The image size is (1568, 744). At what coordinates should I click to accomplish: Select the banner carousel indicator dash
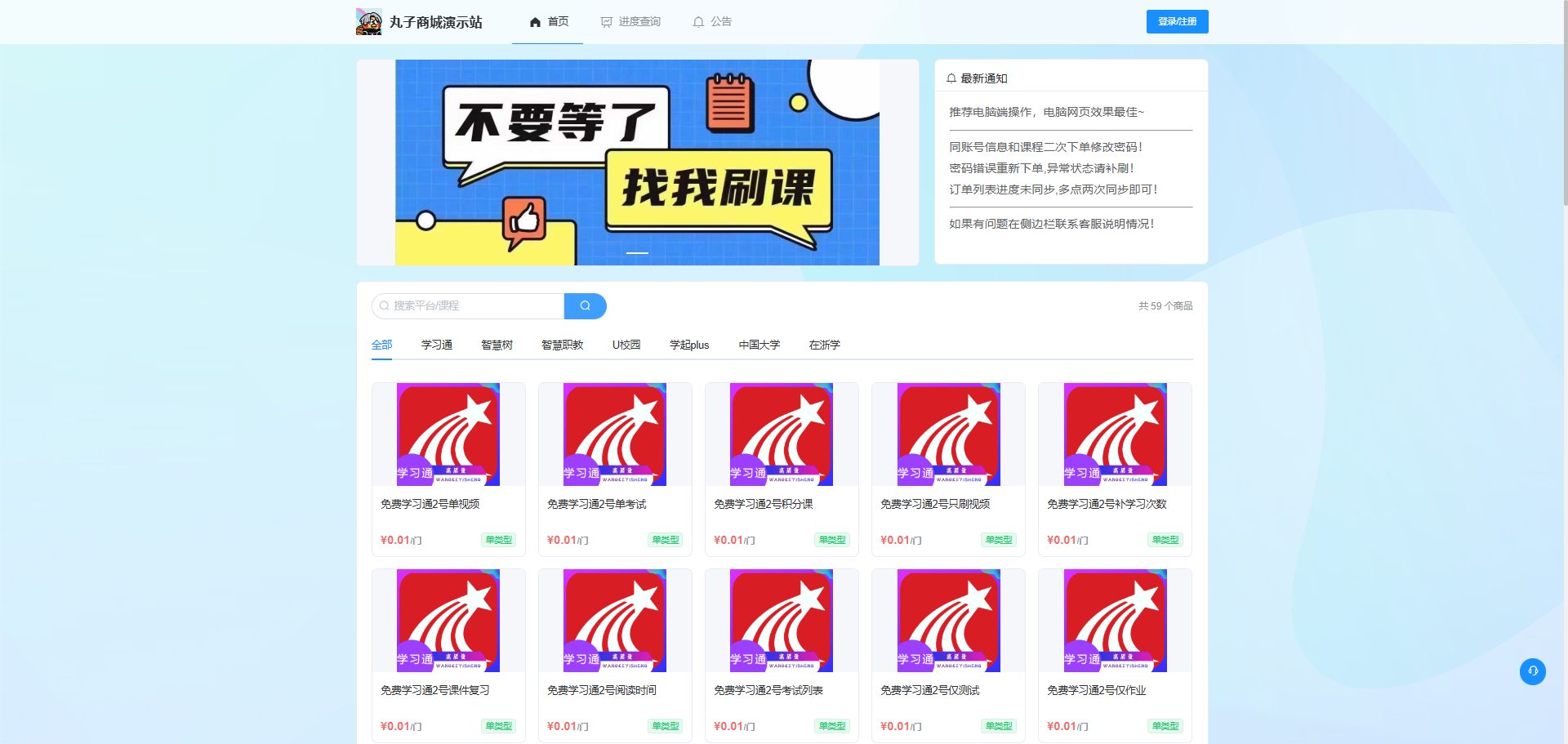[637, 253]
